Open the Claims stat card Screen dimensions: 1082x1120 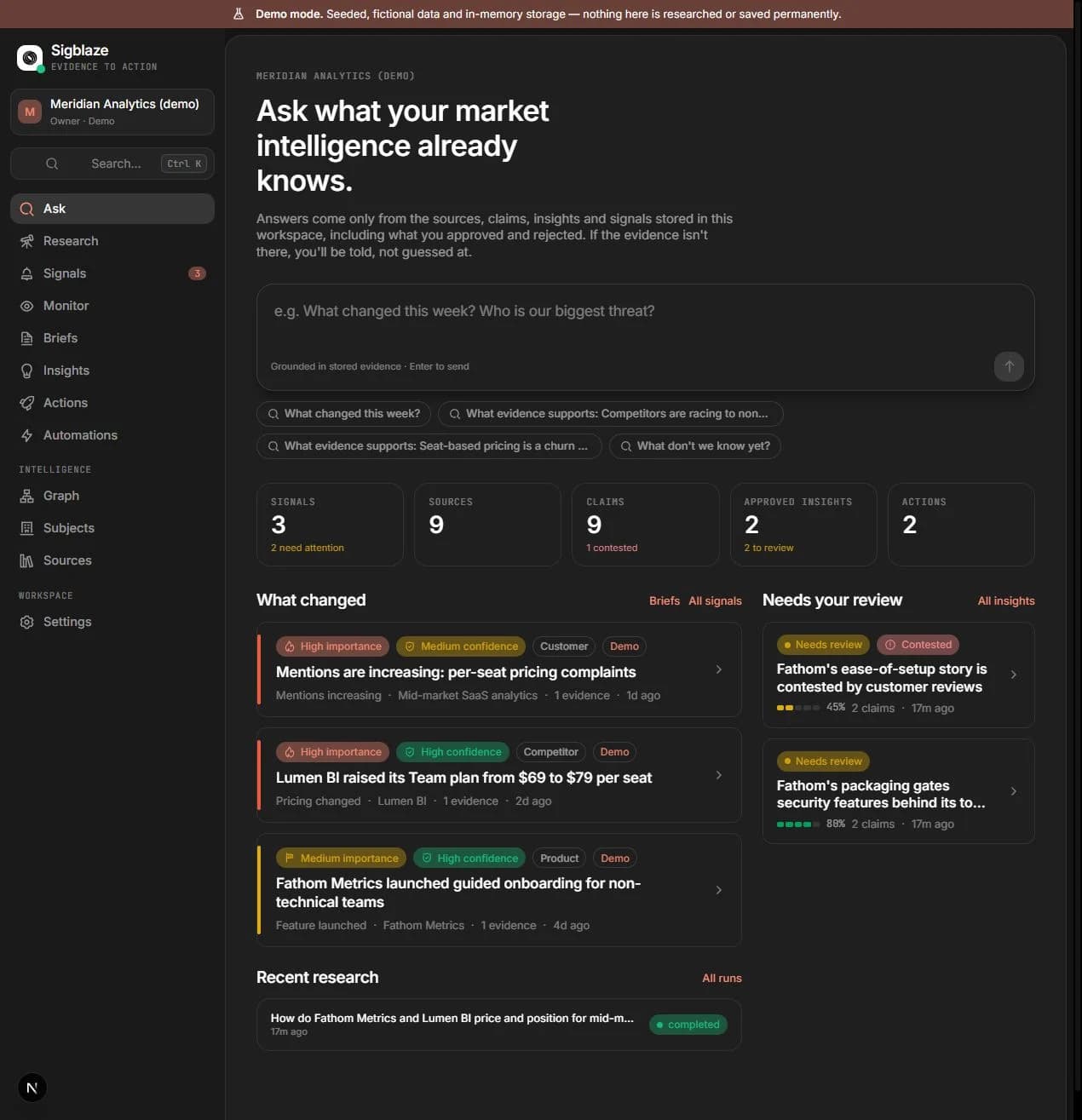(x=646, y=525)
